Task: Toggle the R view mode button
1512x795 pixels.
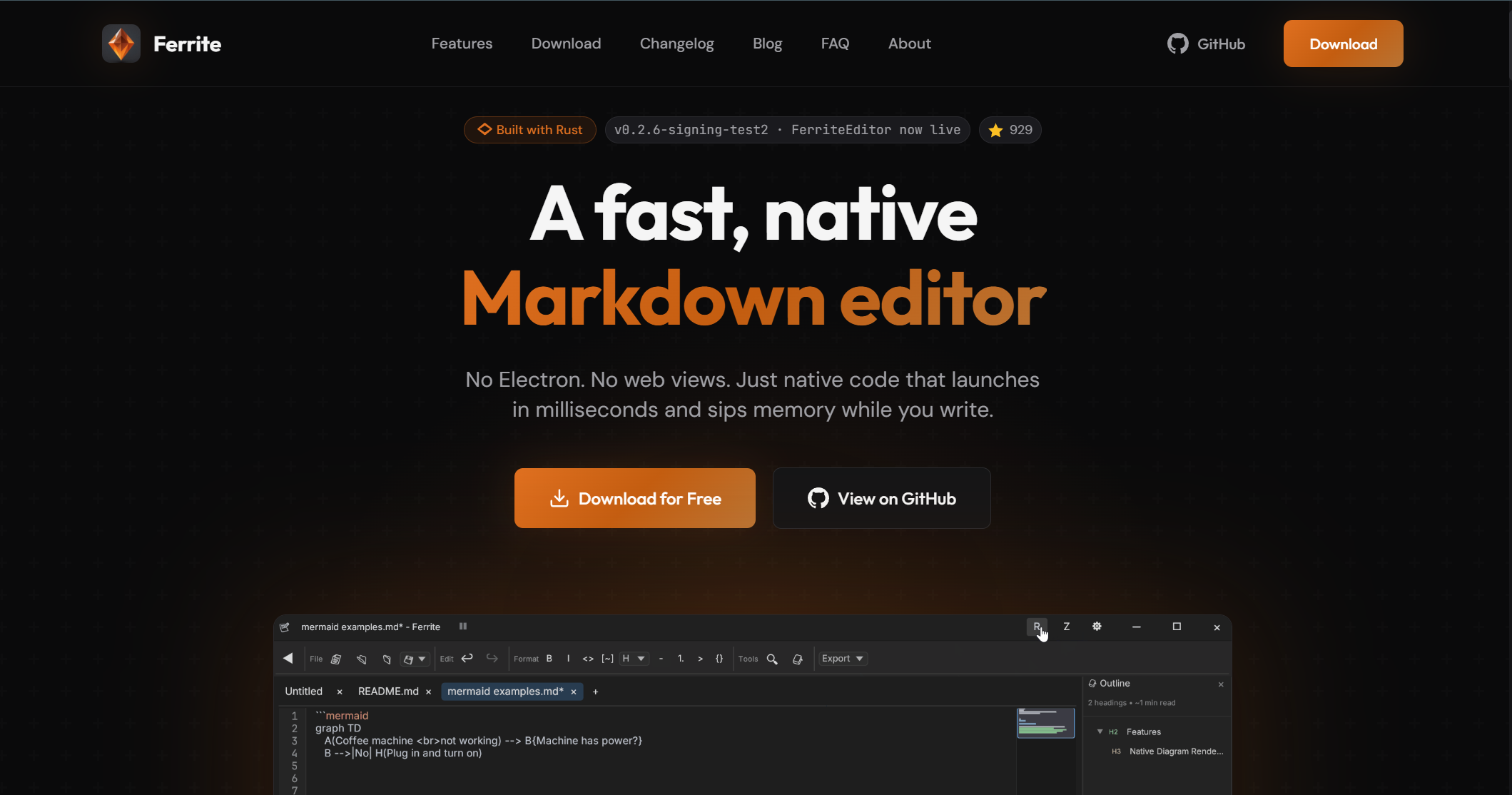Action: [1036, 627]
